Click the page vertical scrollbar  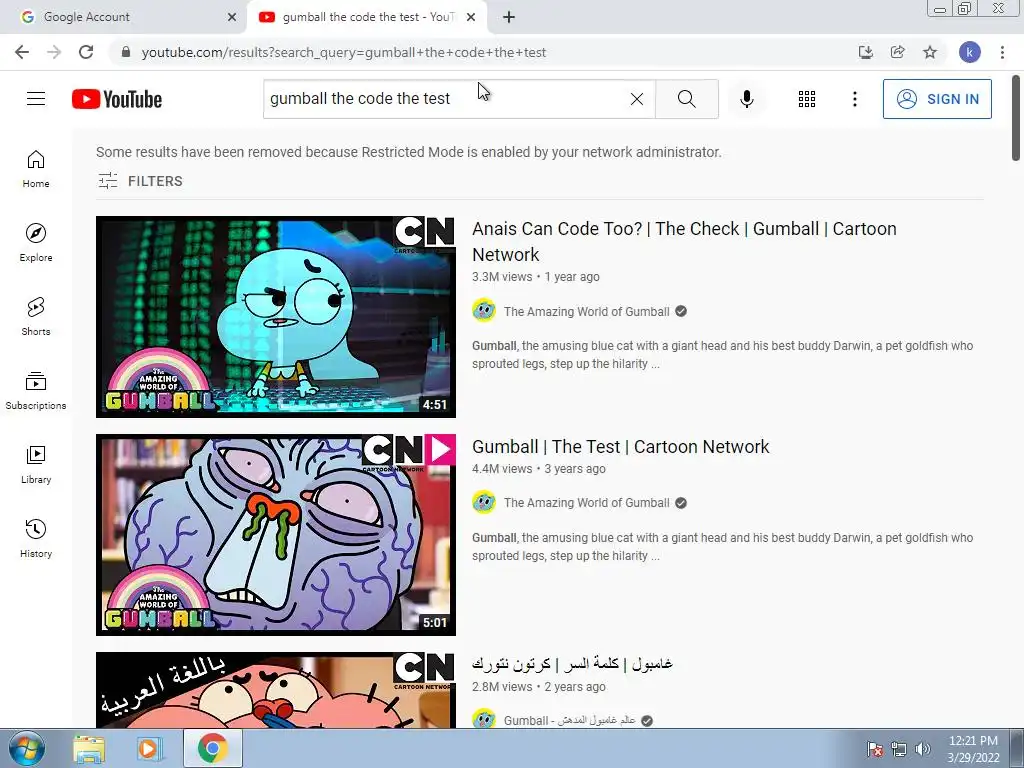pos(1016,118)
